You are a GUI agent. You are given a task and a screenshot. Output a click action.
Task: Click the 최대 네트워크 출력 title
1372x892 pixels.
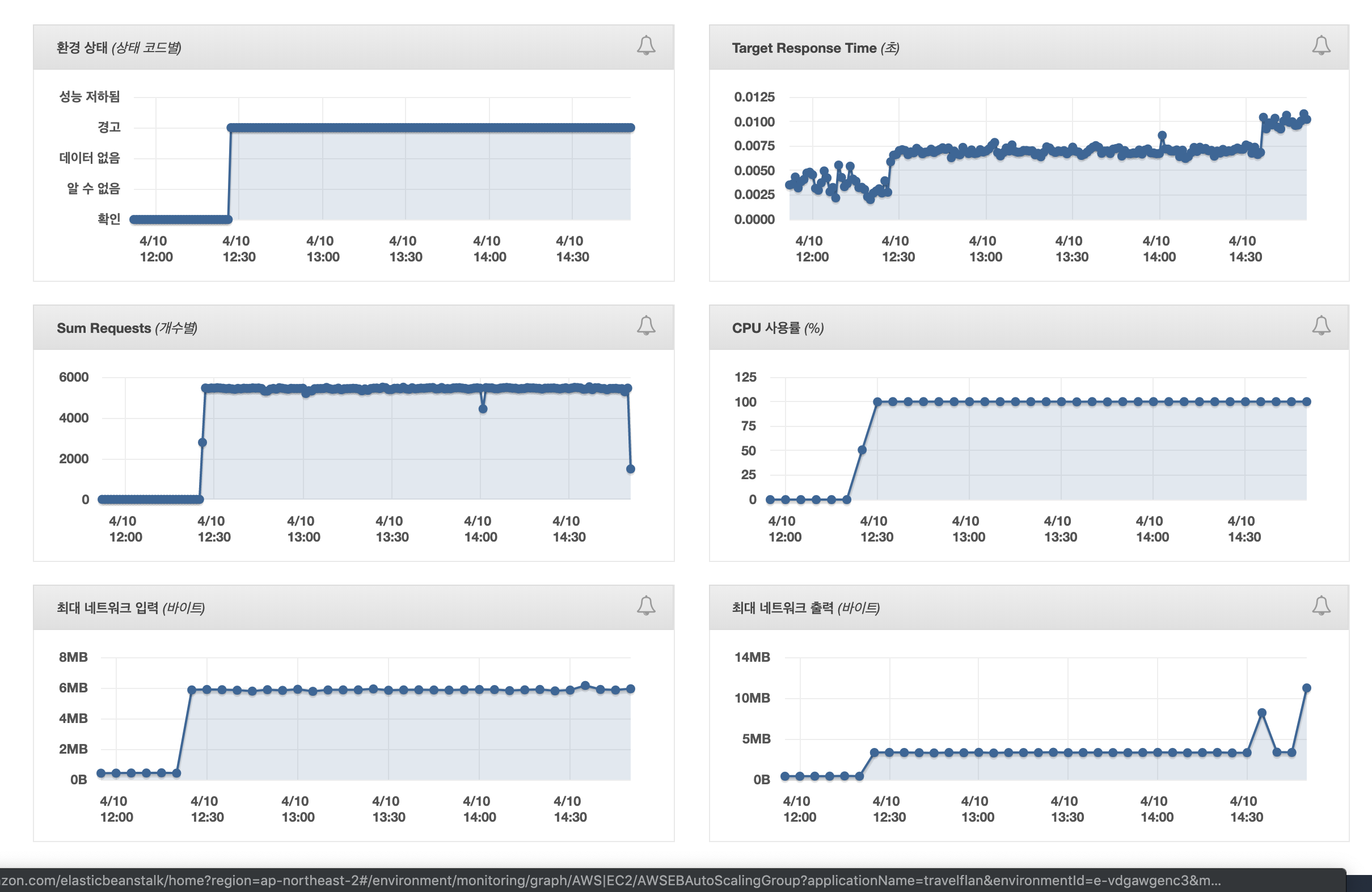coord(805,608)
